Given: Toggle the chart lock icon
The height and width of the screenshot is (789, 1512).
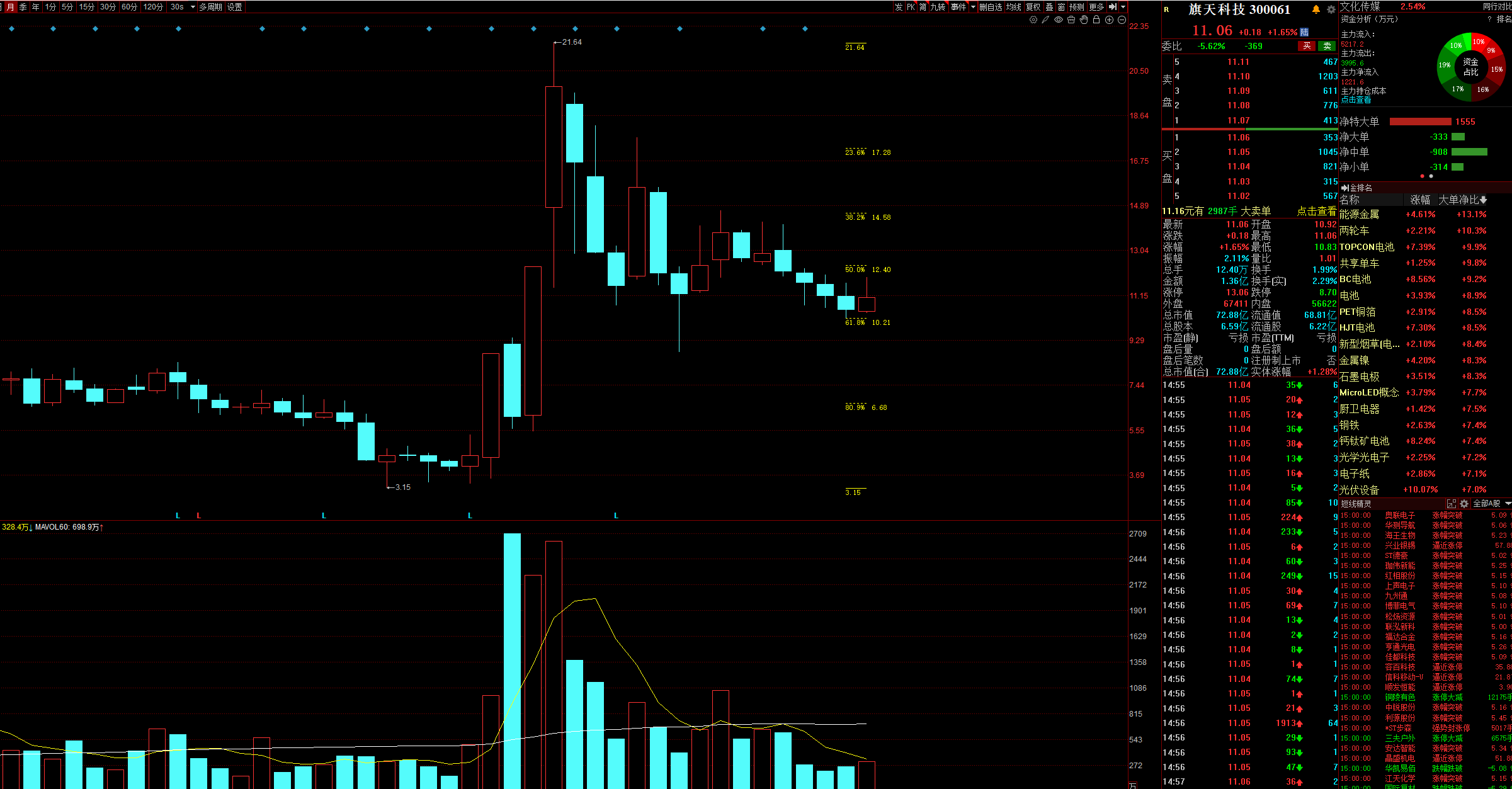Looking at the screenshot, I should pos(1096,20).
